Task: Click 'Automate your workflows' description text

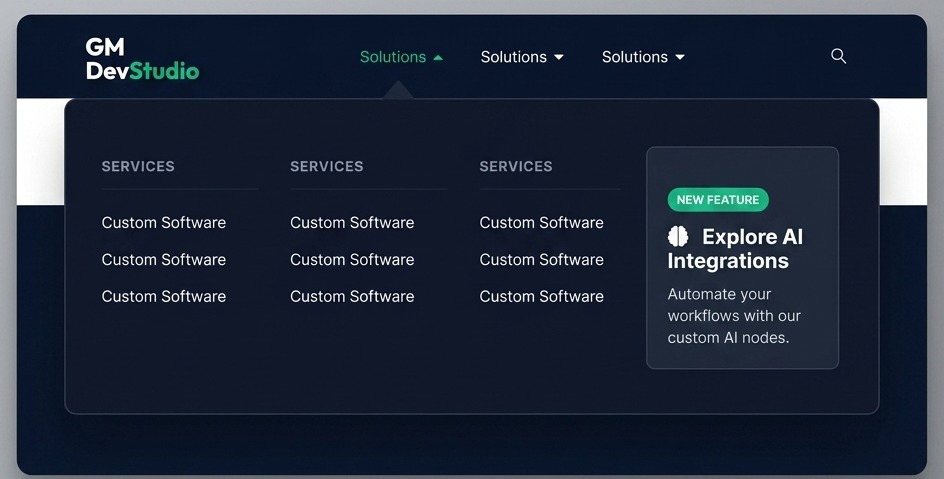Action: click(x=734, y=316)
